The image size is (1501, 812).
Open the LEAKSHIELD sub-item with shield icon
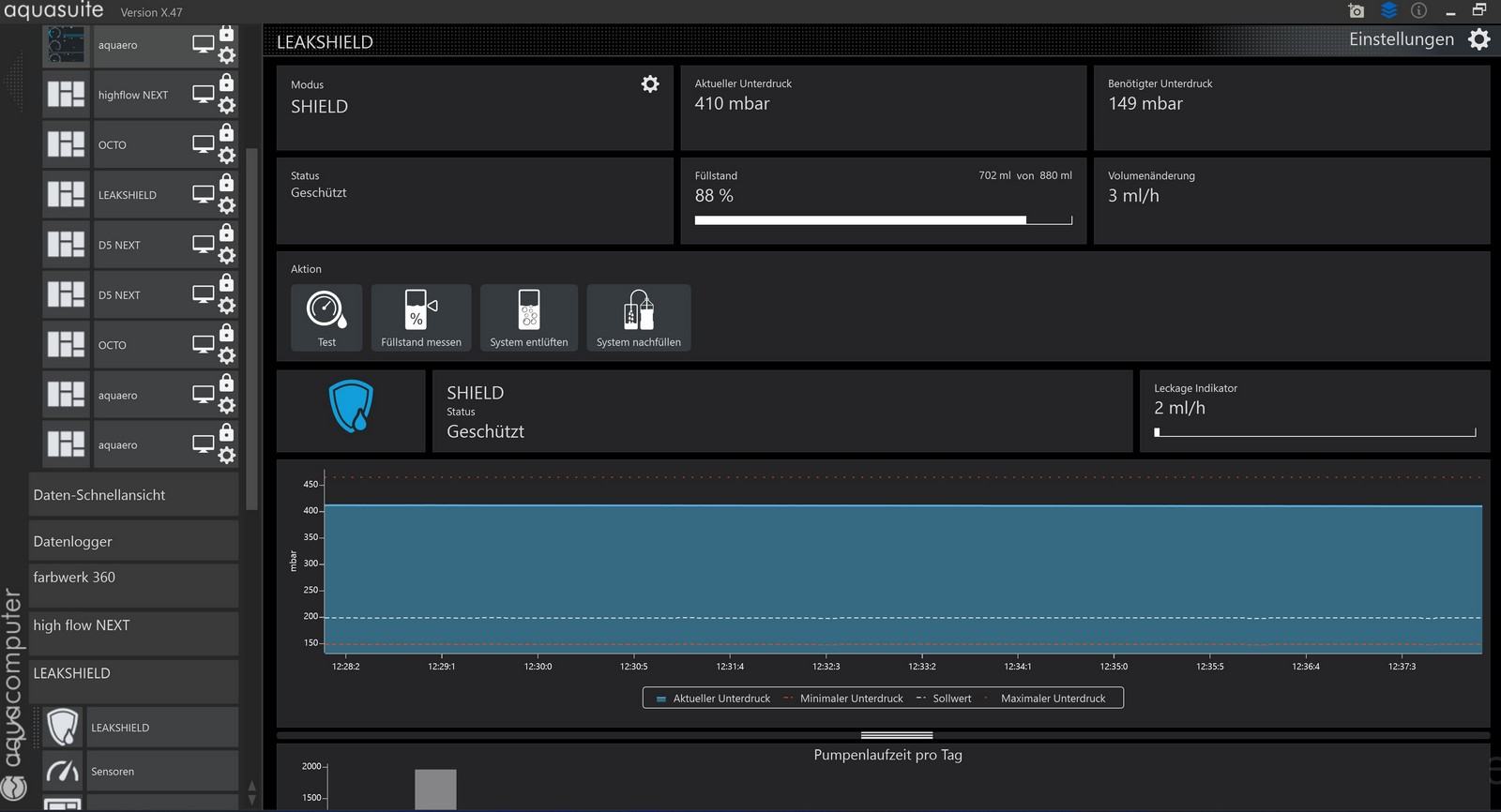(162, 728)
